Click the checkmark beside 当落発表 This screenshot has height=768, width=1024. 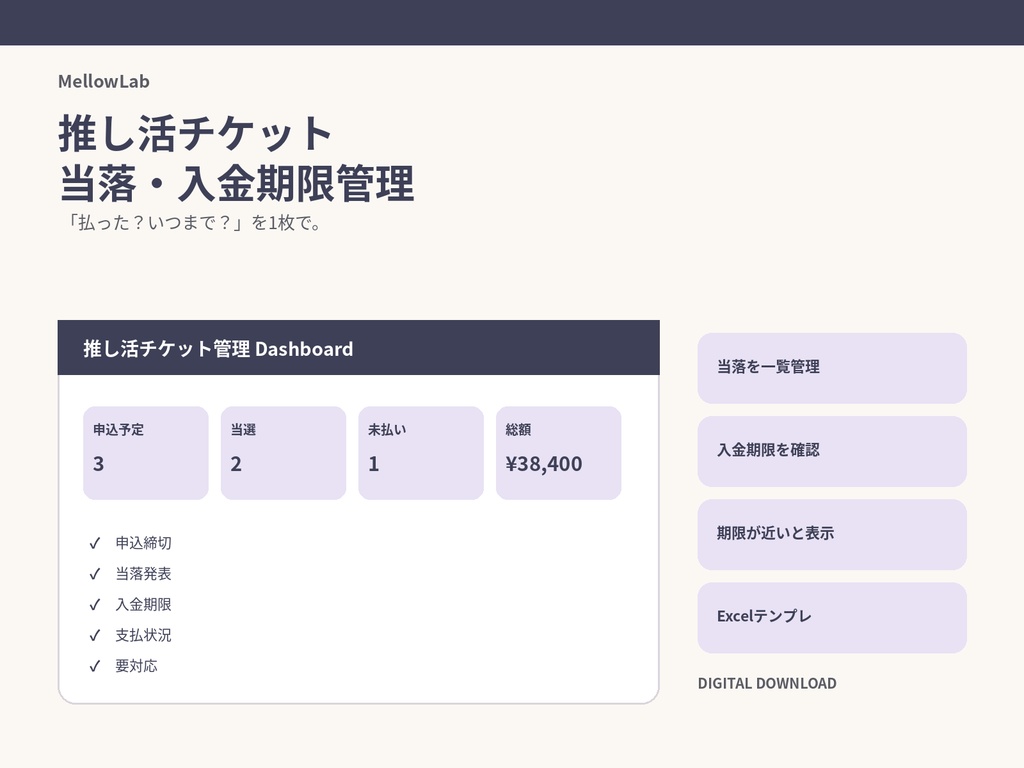95,574
